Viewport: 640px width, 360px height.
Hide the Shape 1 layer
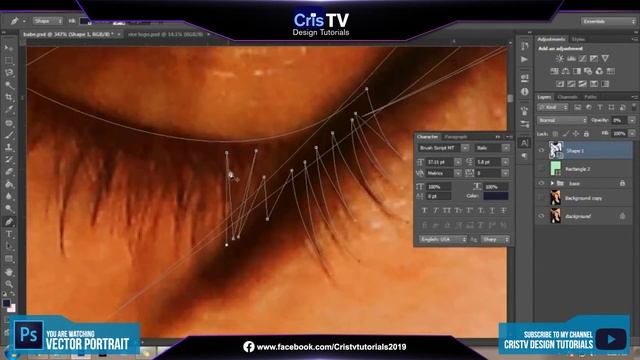click(541, 151)
